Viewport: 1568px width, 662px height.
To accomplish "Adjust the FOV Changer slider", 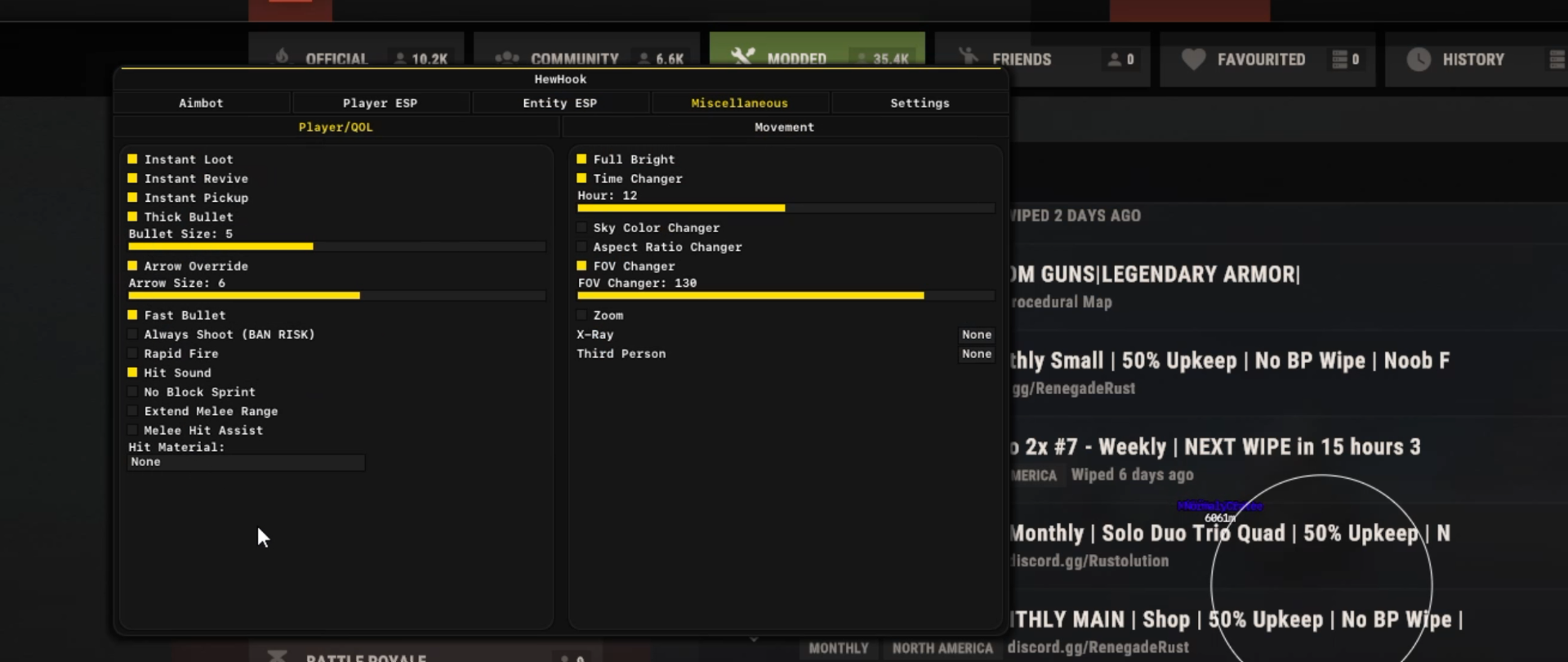I will coord(786,296).
